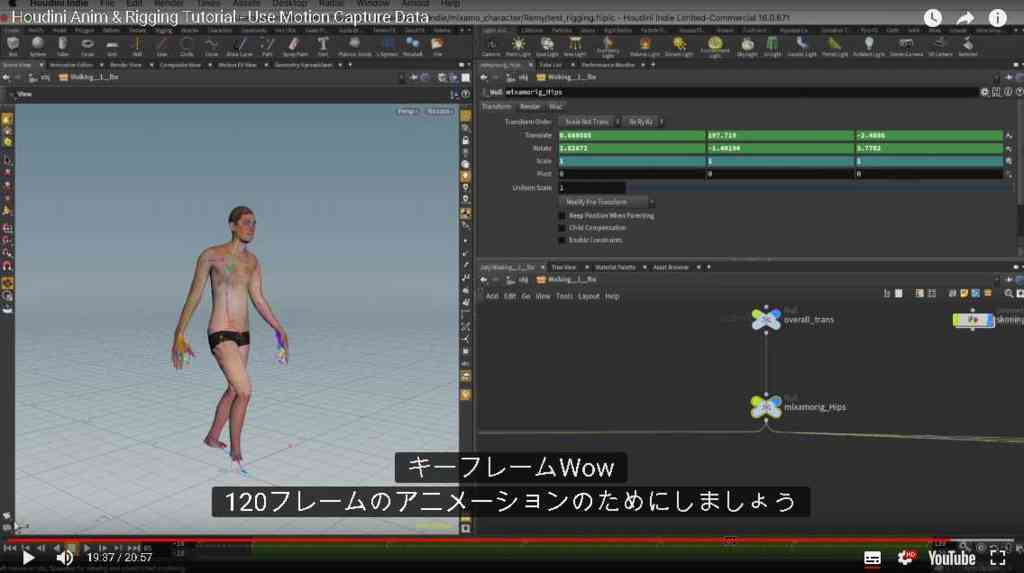Check the Enable Constraints box
Viewport: 1024px width, 573px height.
562,240
